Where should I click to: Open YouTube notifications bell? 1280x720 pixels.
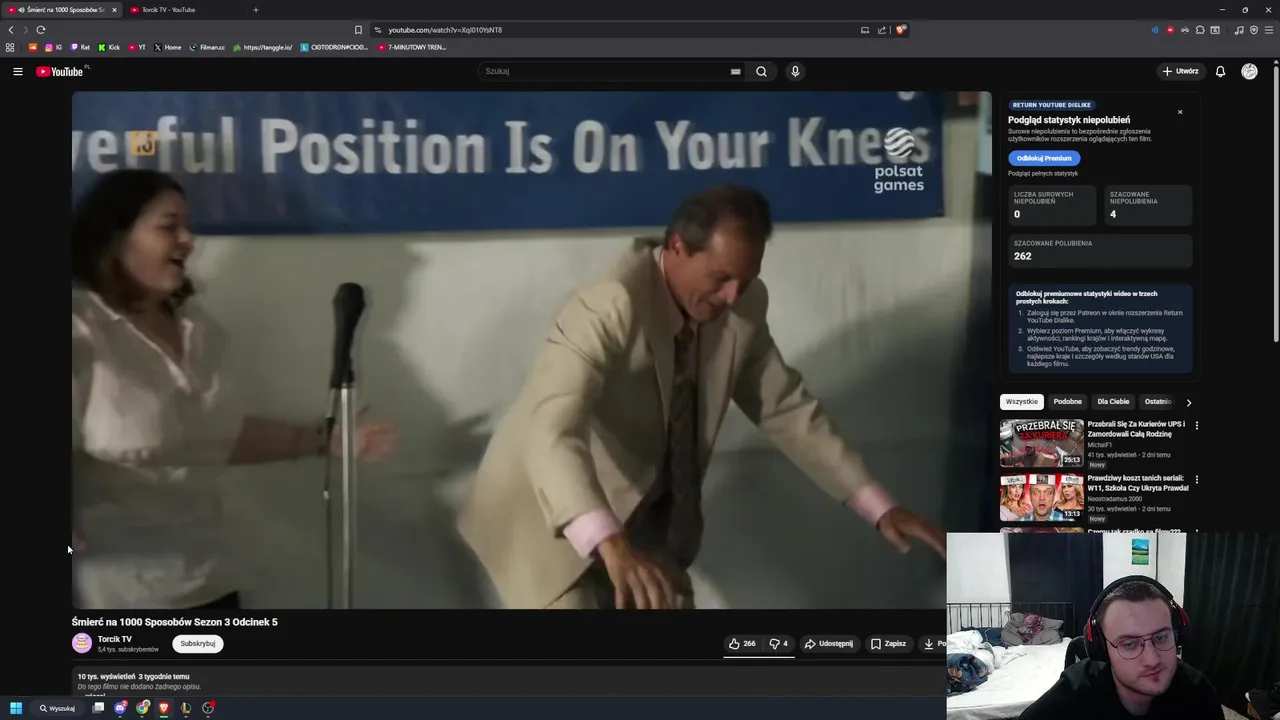[x=1220, y=71]
